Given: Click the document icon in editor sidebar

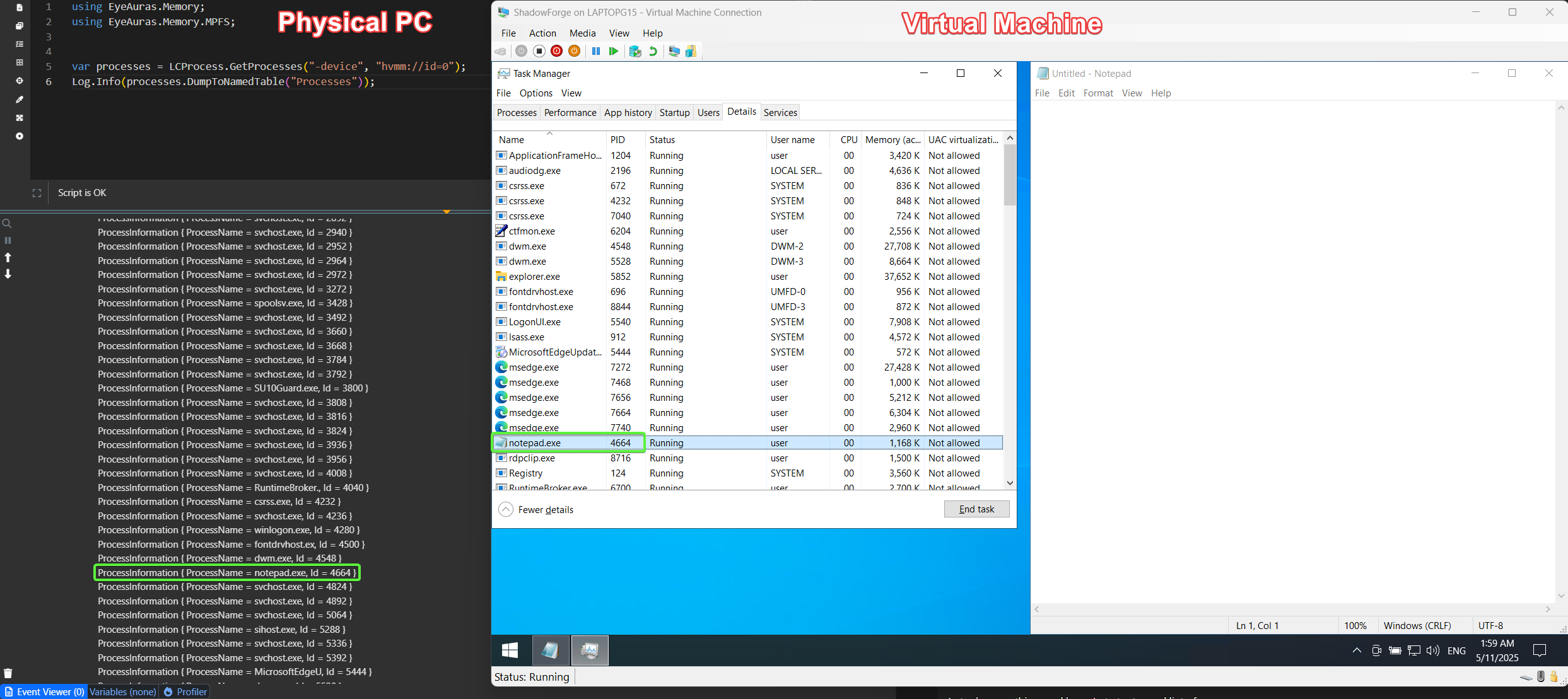Looking at the screenshot, I should [20, 8].
